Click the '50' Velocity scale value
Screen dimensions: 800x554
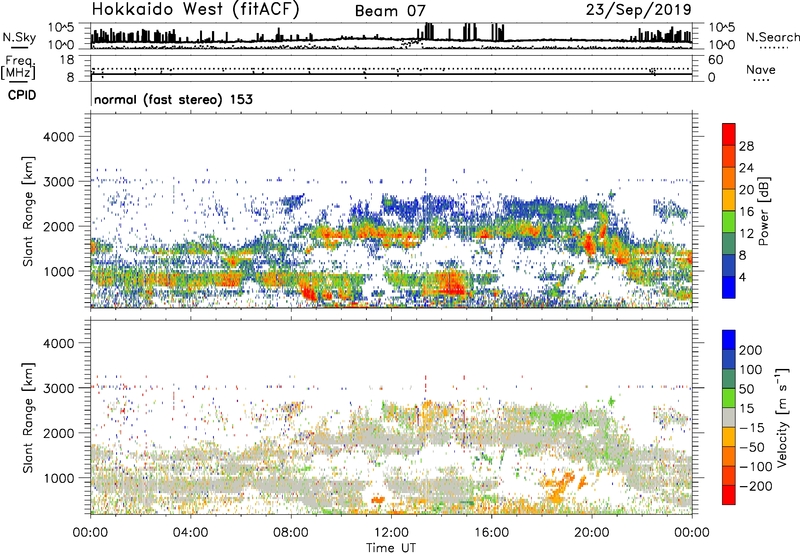(x=746, y=389)
